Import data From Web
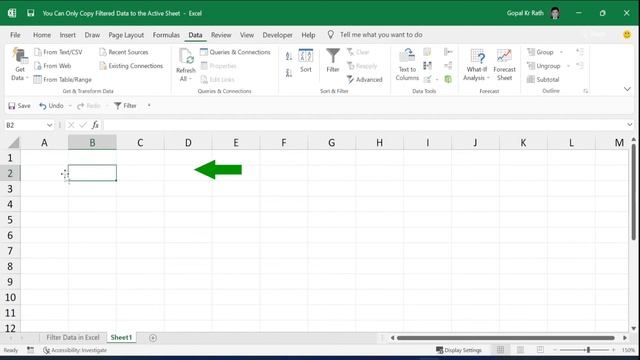Image resolution: width=640 pixels, height=360 pixels. tap(53, 66)
